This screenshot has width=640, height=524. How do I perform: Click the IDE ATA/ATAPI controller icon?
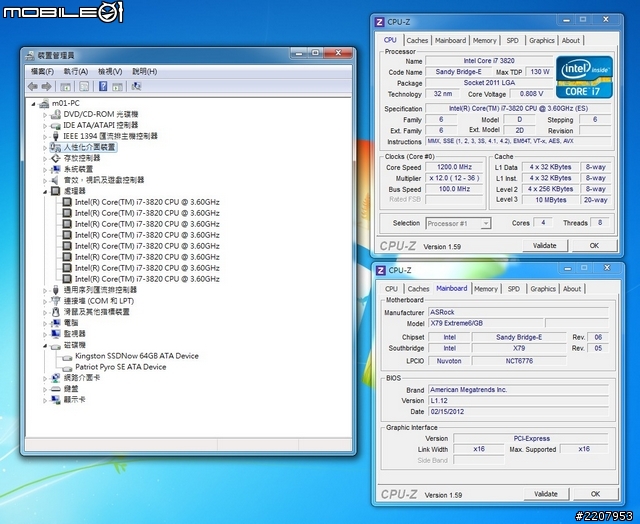[56, 126]
